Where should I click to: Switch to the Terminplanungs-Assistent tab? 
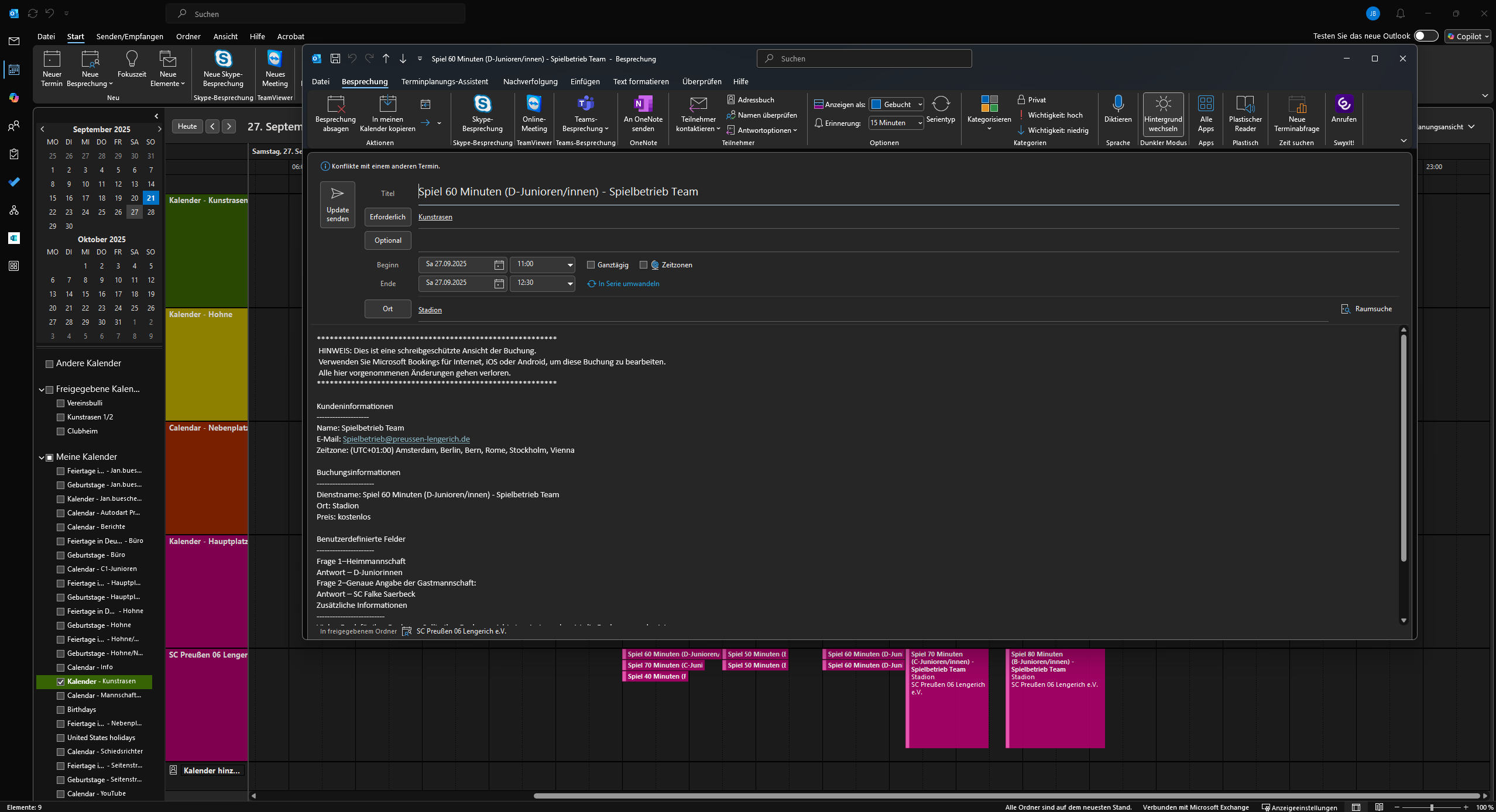444,82
